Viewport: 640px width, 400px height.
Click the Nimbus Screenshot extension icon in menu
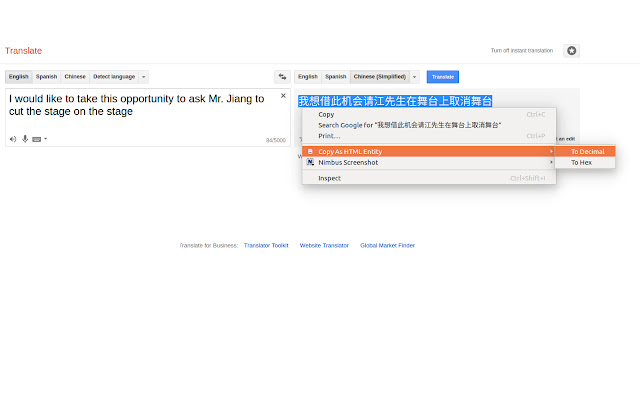click(310, 161)
